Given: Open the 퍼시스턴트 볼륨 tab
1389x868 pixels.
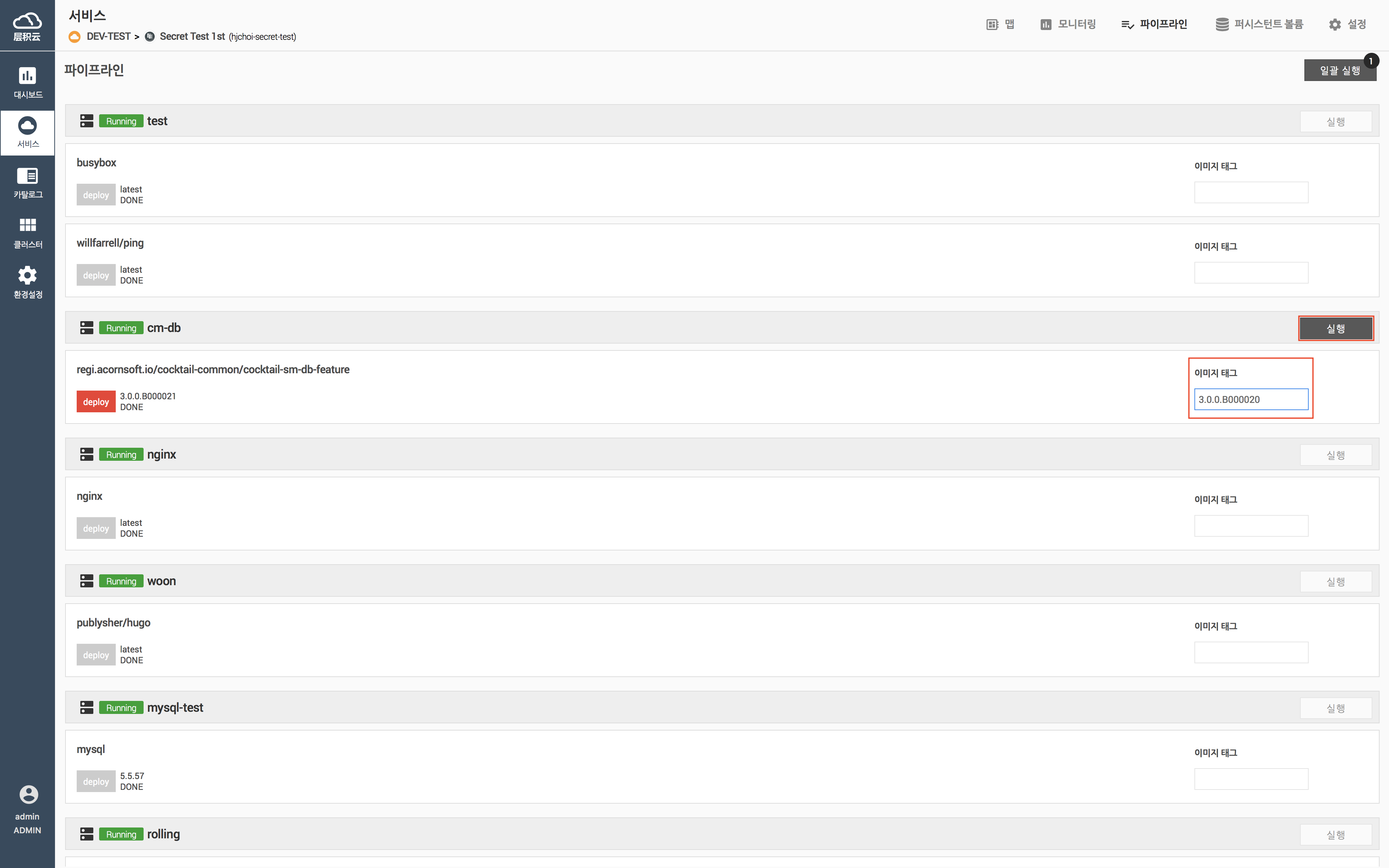Looking at the screenshot, I should point(1259,24).
